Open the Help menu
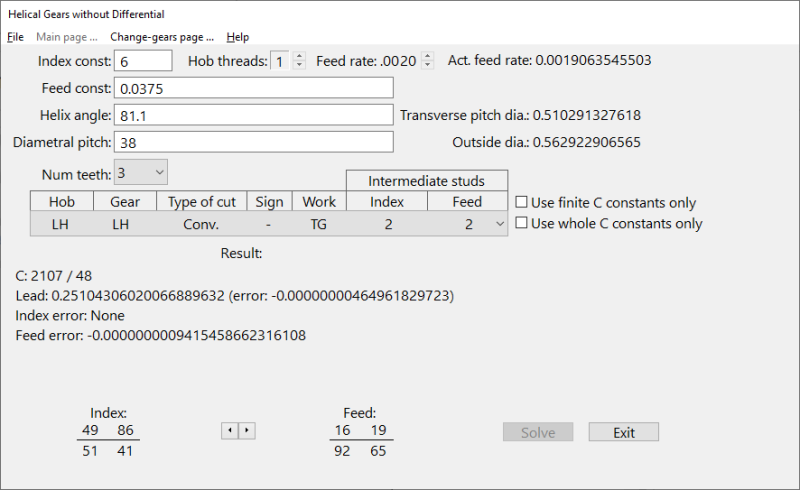 [x=237, y=37]
